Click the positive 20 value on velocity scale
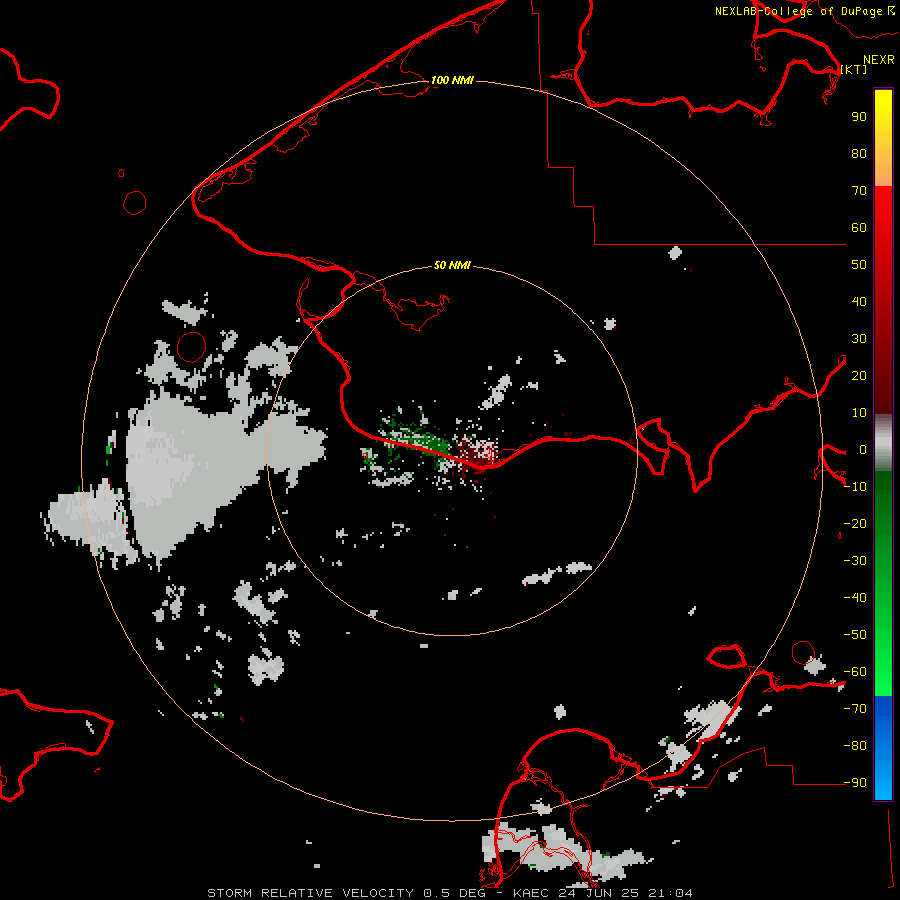This screenshot has height=900, width=900. (x=859, y=375)
